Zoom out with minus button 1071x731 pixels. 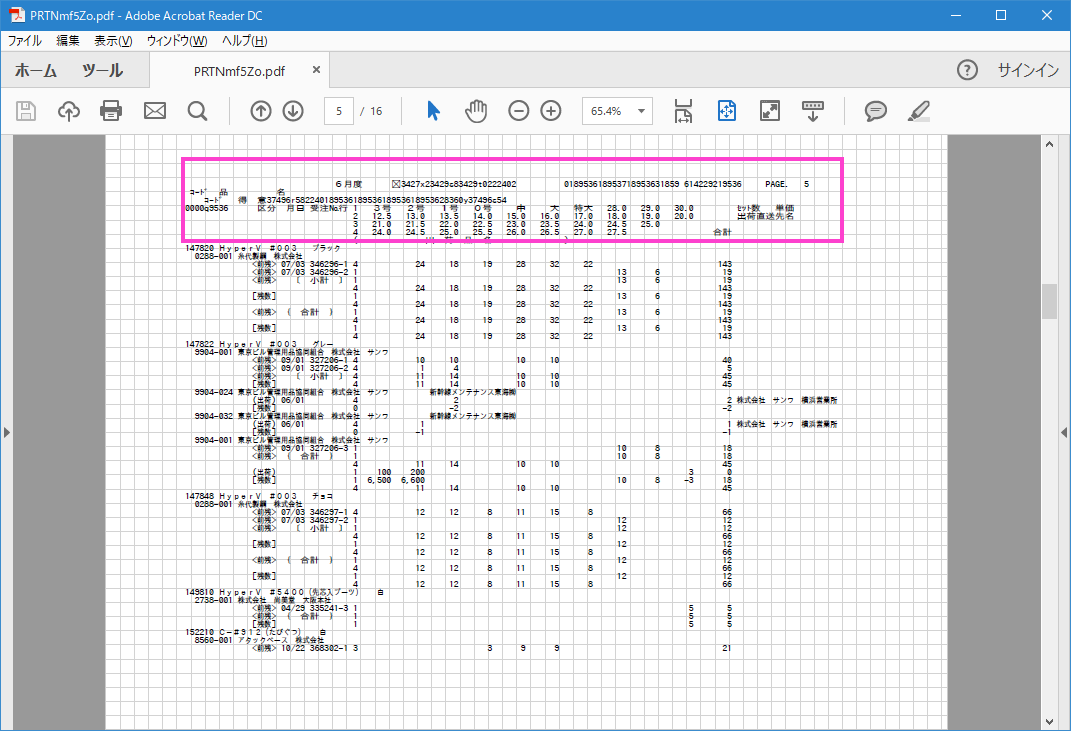pos(518,111)
